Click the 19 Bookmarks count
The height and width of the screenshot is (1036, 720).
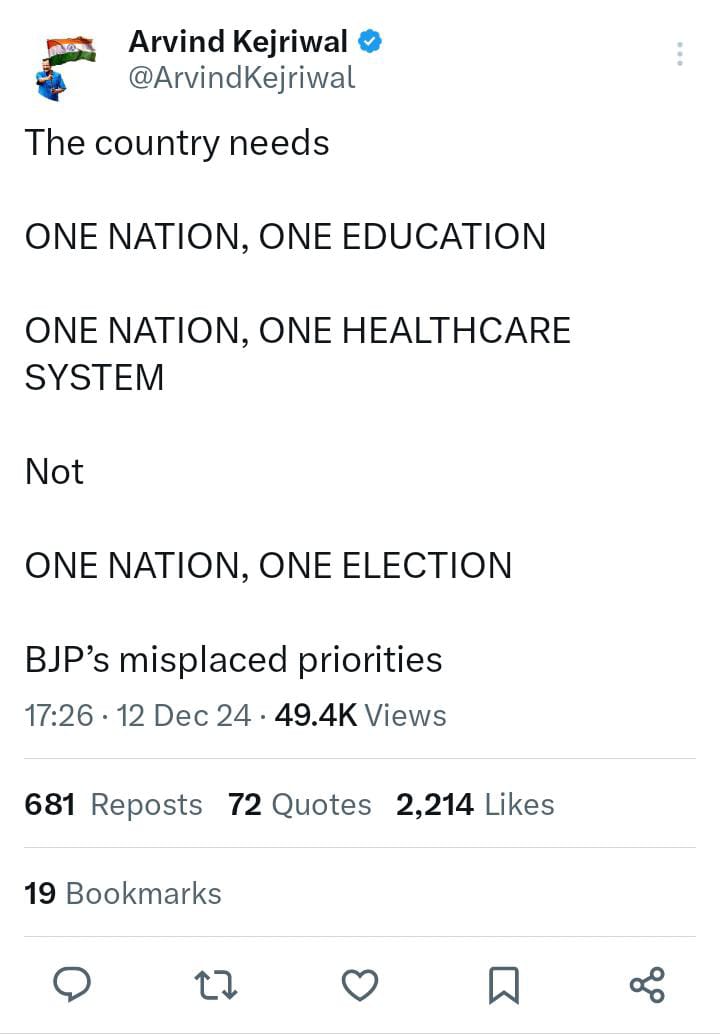click(123, 893)
